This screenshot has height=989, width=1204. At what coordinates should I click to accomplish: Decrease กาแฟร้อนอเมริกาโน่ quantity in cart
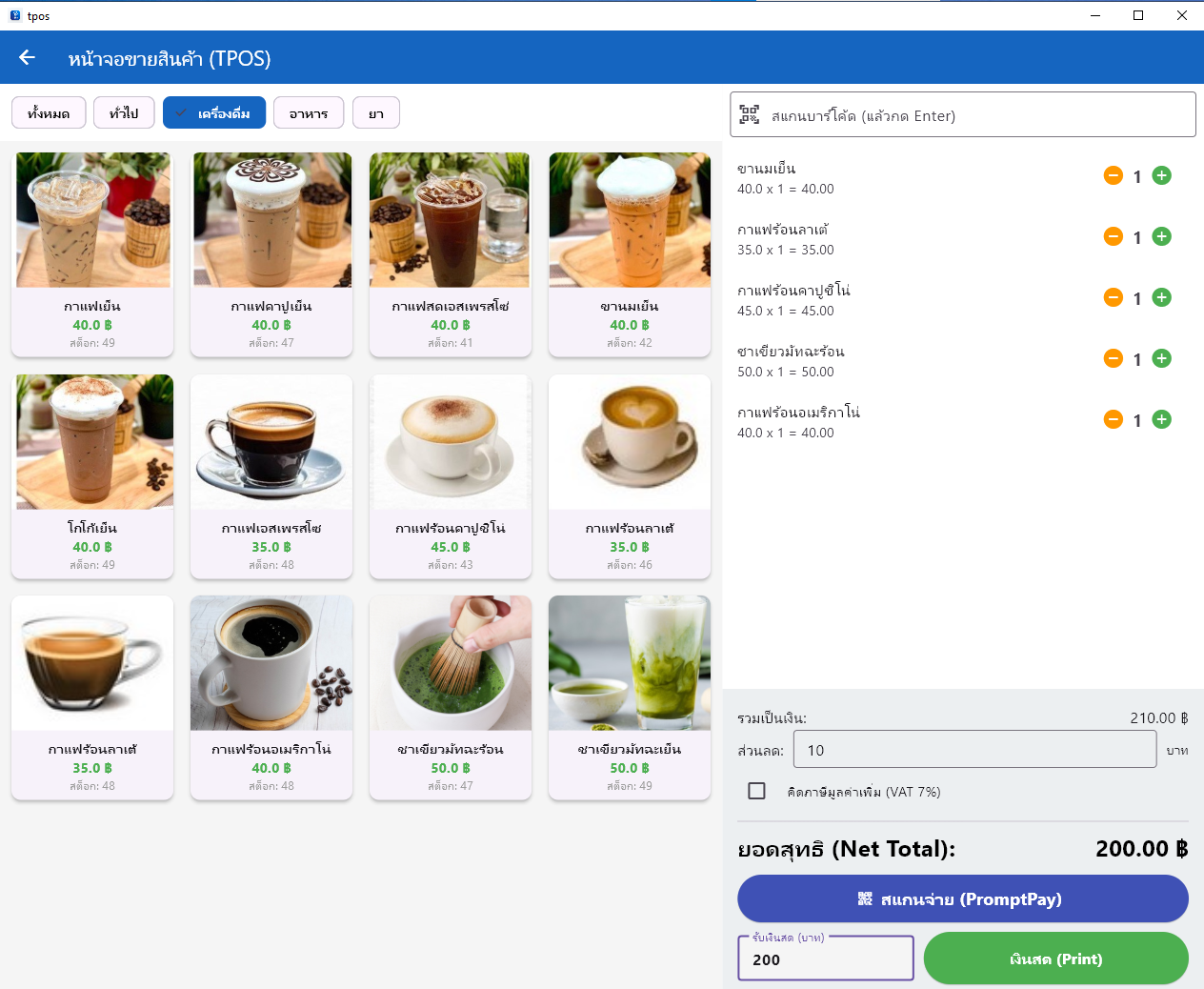click(1113, 419)
